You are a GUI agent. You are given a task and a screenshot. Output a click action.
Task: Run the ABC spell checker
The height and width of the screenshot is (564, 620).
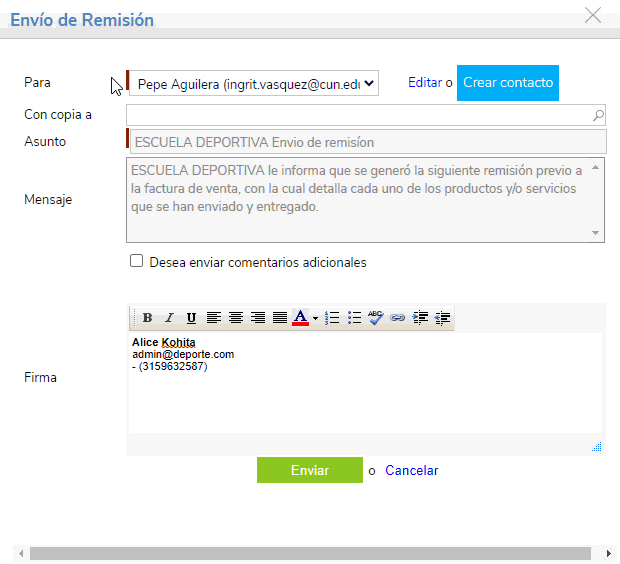tap(375, 318)
